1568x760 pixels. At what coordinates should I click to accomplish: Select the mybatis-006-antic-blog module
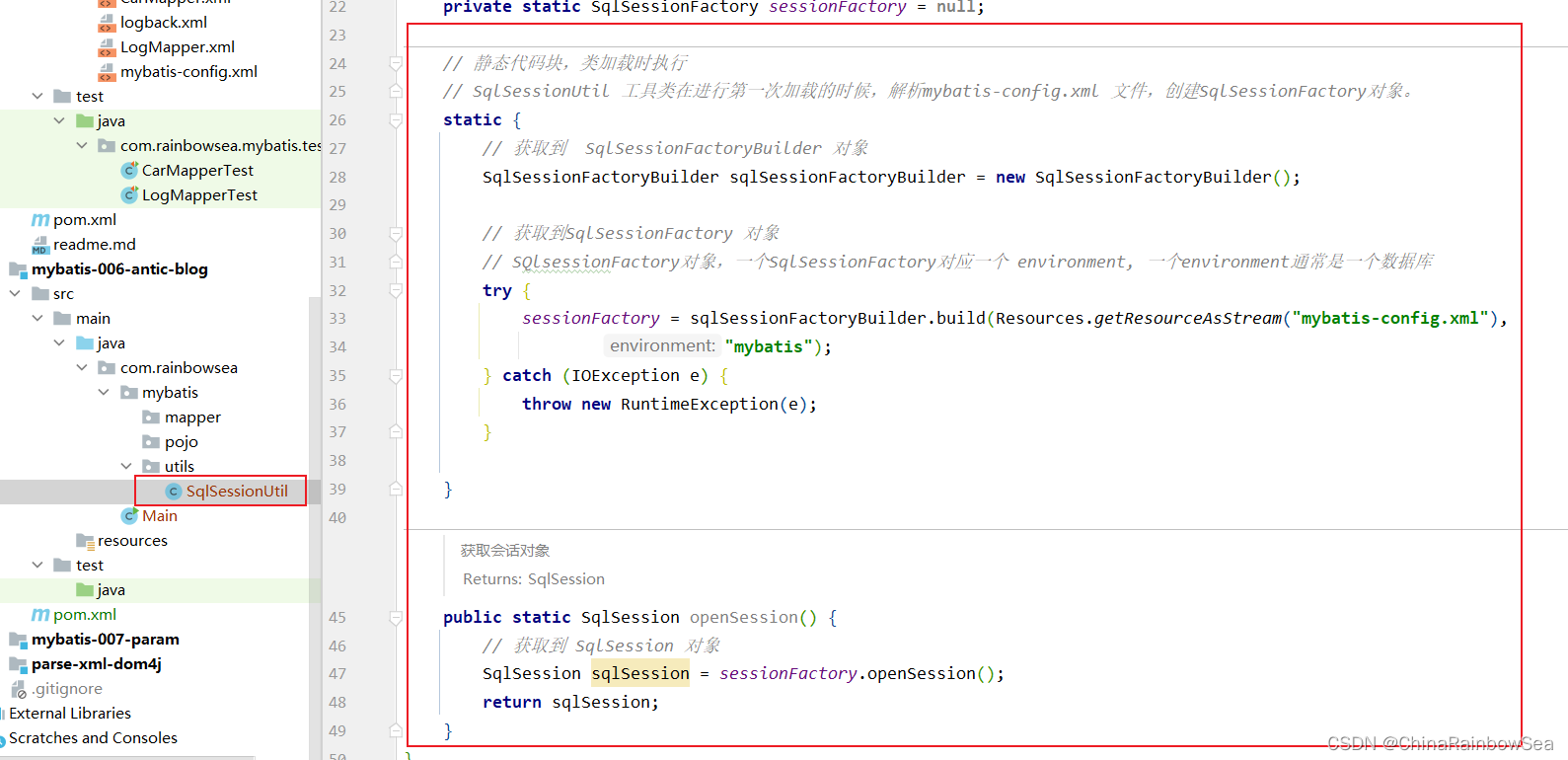tap(119, 269)
